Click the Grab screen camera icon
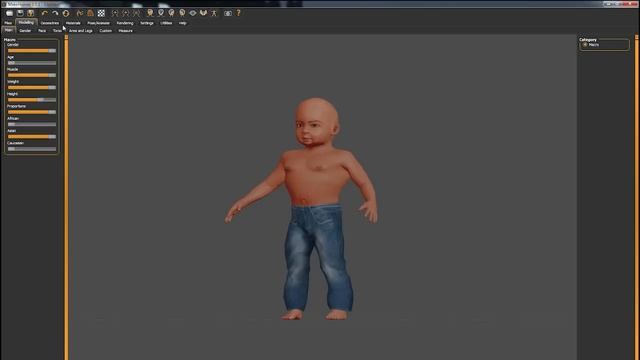 coord(228,13)
